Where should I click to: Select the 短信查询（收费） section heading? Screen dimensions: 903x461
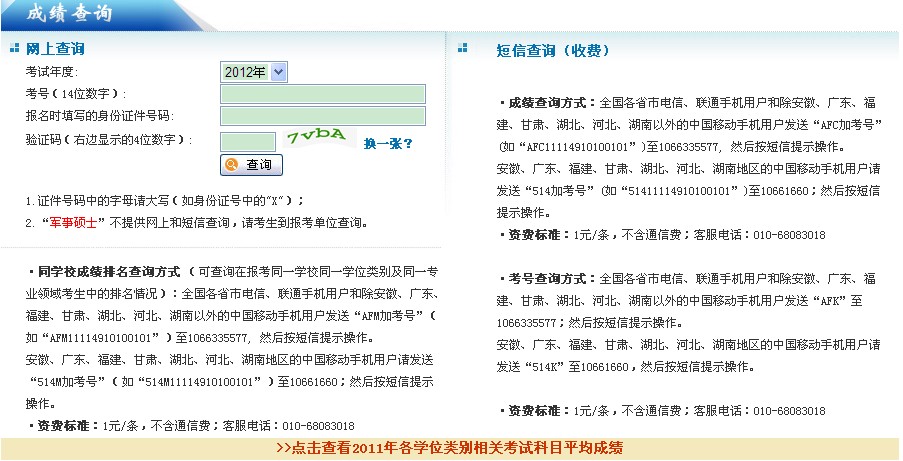coord(553,50)
